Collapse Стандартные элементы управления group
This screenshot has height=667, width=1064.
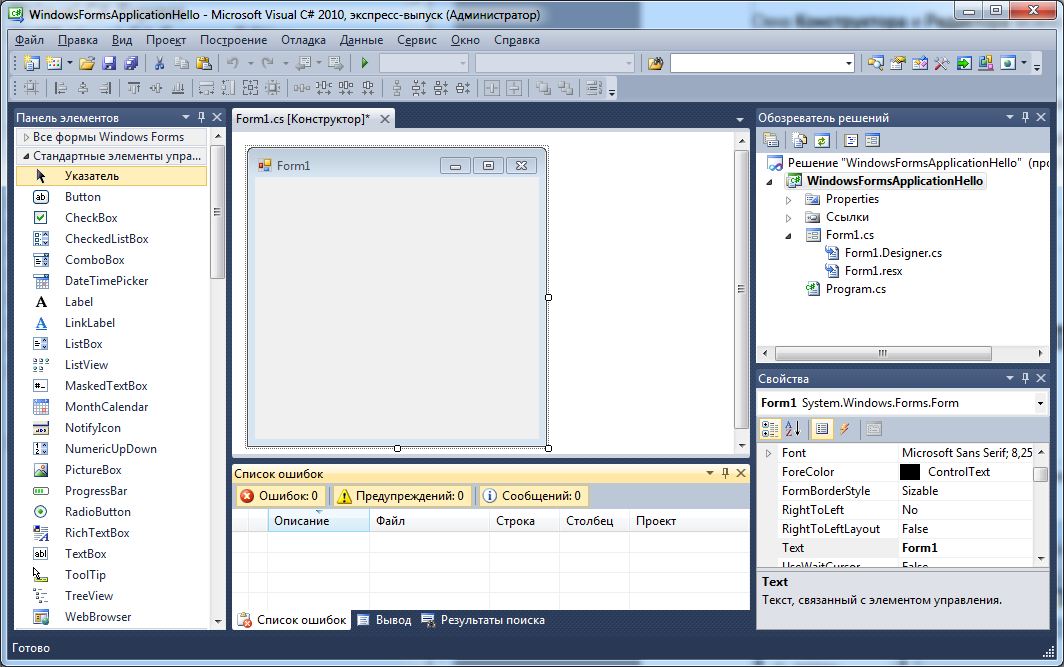(26, 156)
